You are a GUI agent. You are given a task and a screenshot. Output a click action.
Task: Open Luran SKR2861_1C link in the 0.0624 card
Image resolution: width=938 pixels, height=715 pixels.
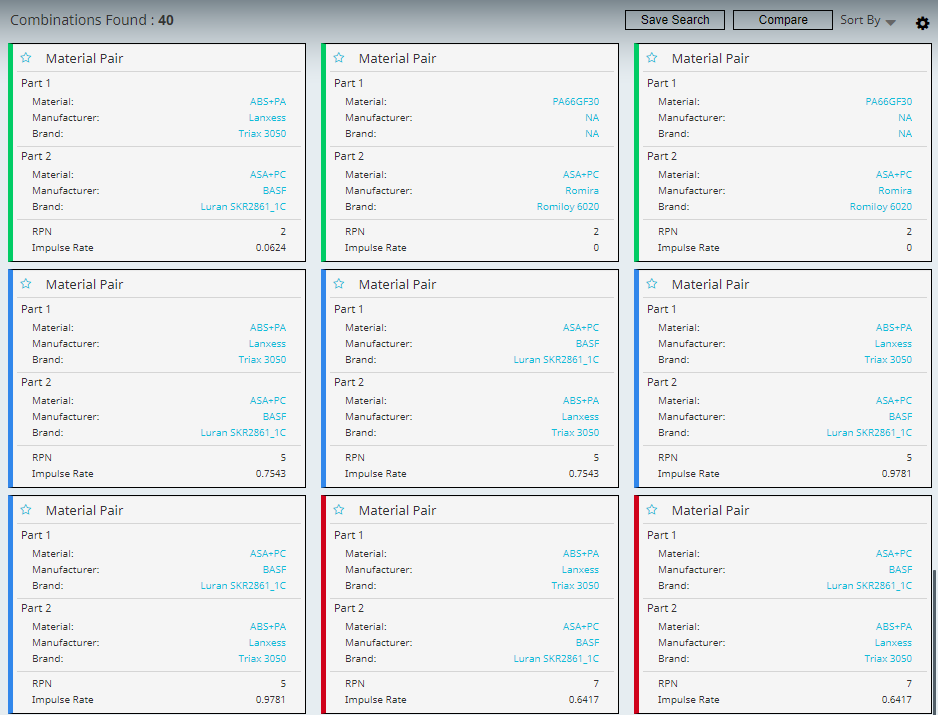[x=243, y=207]
